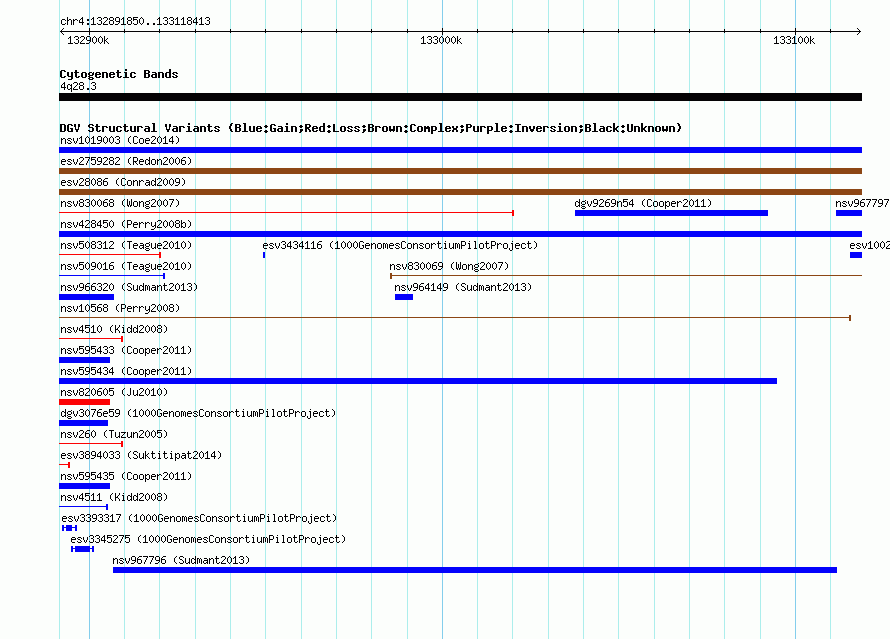Click the chr4:132891850..133118413 coordinates text

pos(135,21)
